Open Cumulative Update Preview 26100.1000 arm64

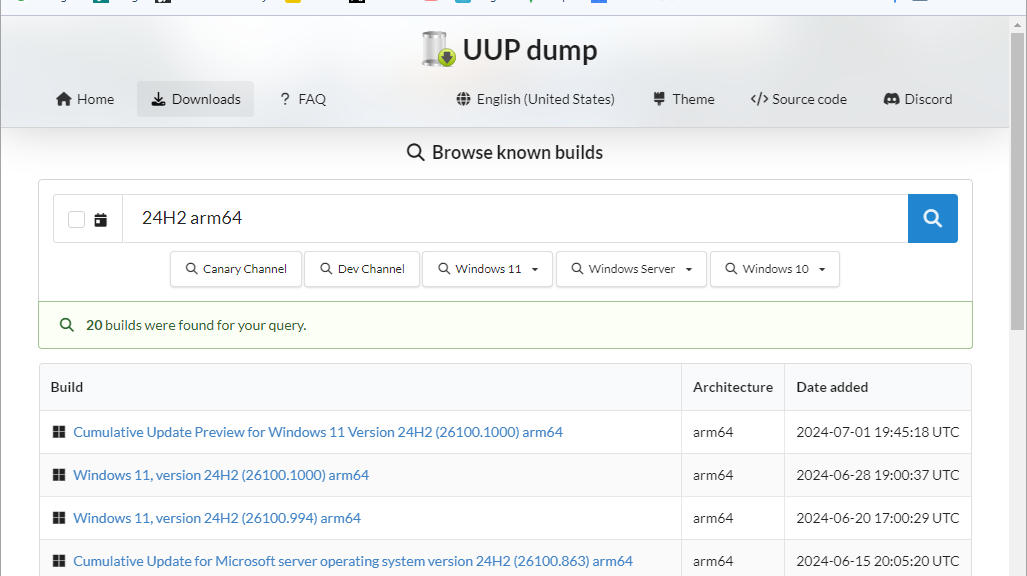318,432
